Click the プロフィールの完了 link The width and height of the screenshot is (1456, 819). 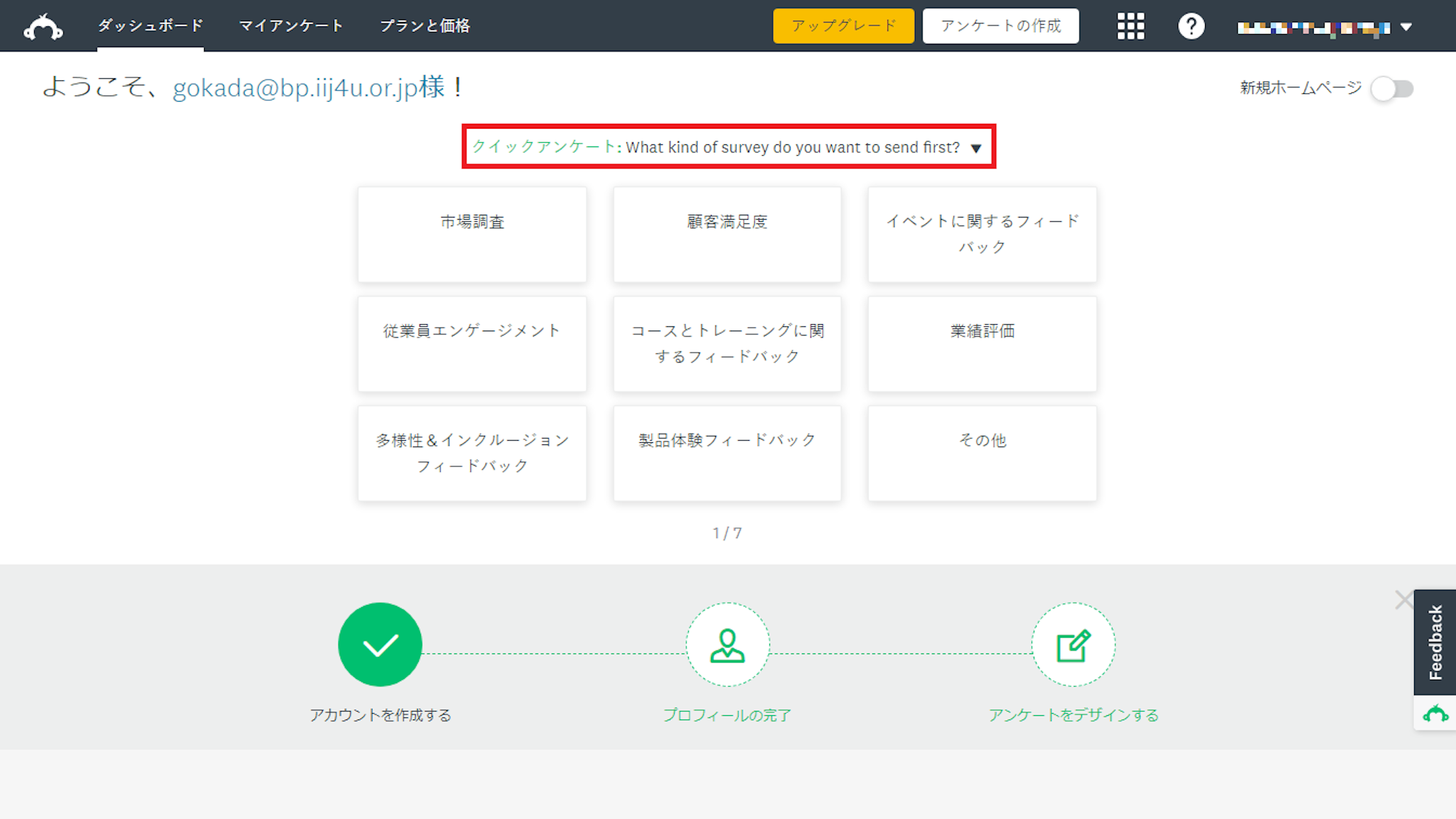point(727,714)
